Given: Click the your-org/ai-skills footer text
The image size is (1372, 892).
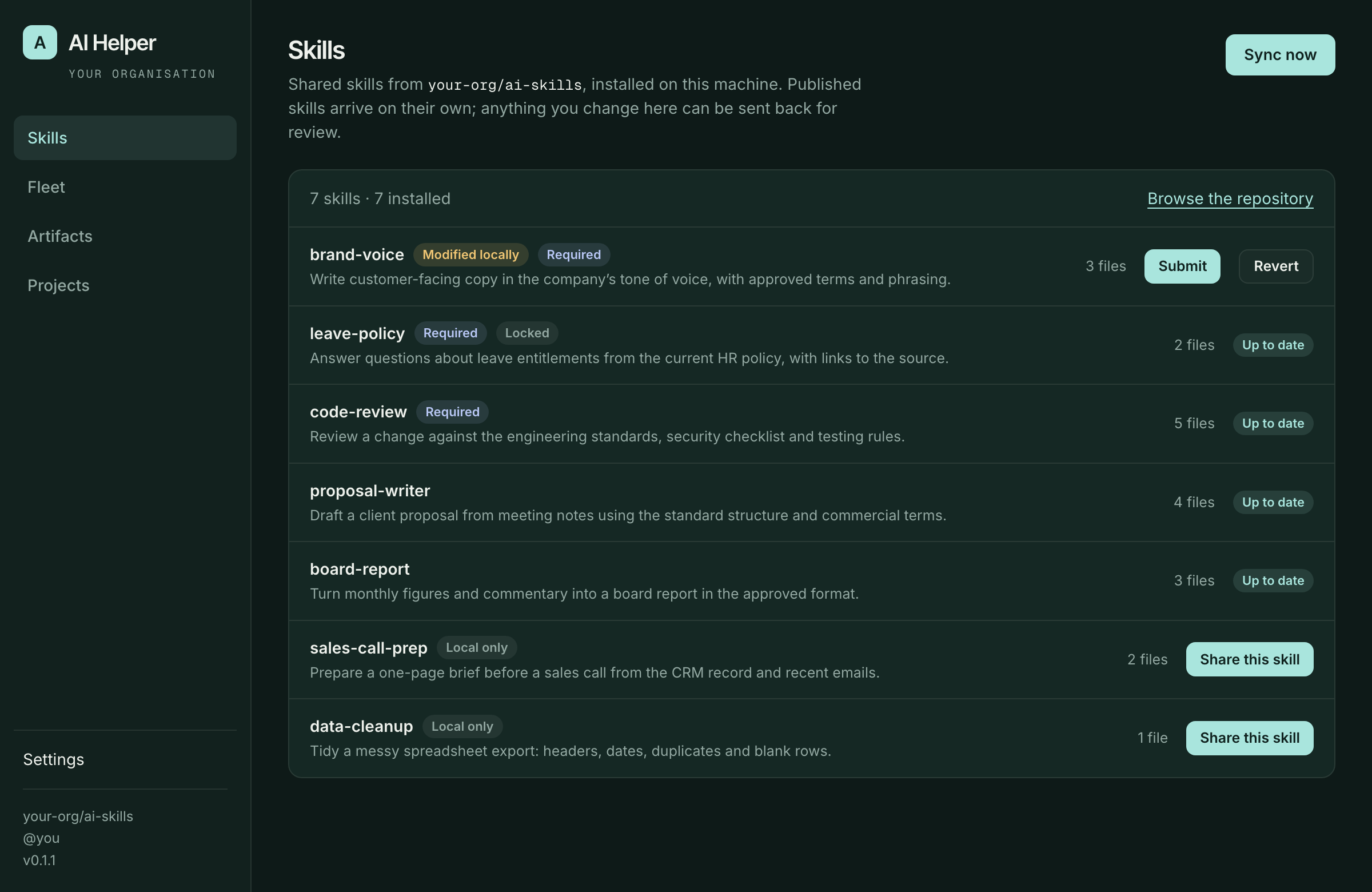Looking at the screenshot, I should (x=78, y=817).
